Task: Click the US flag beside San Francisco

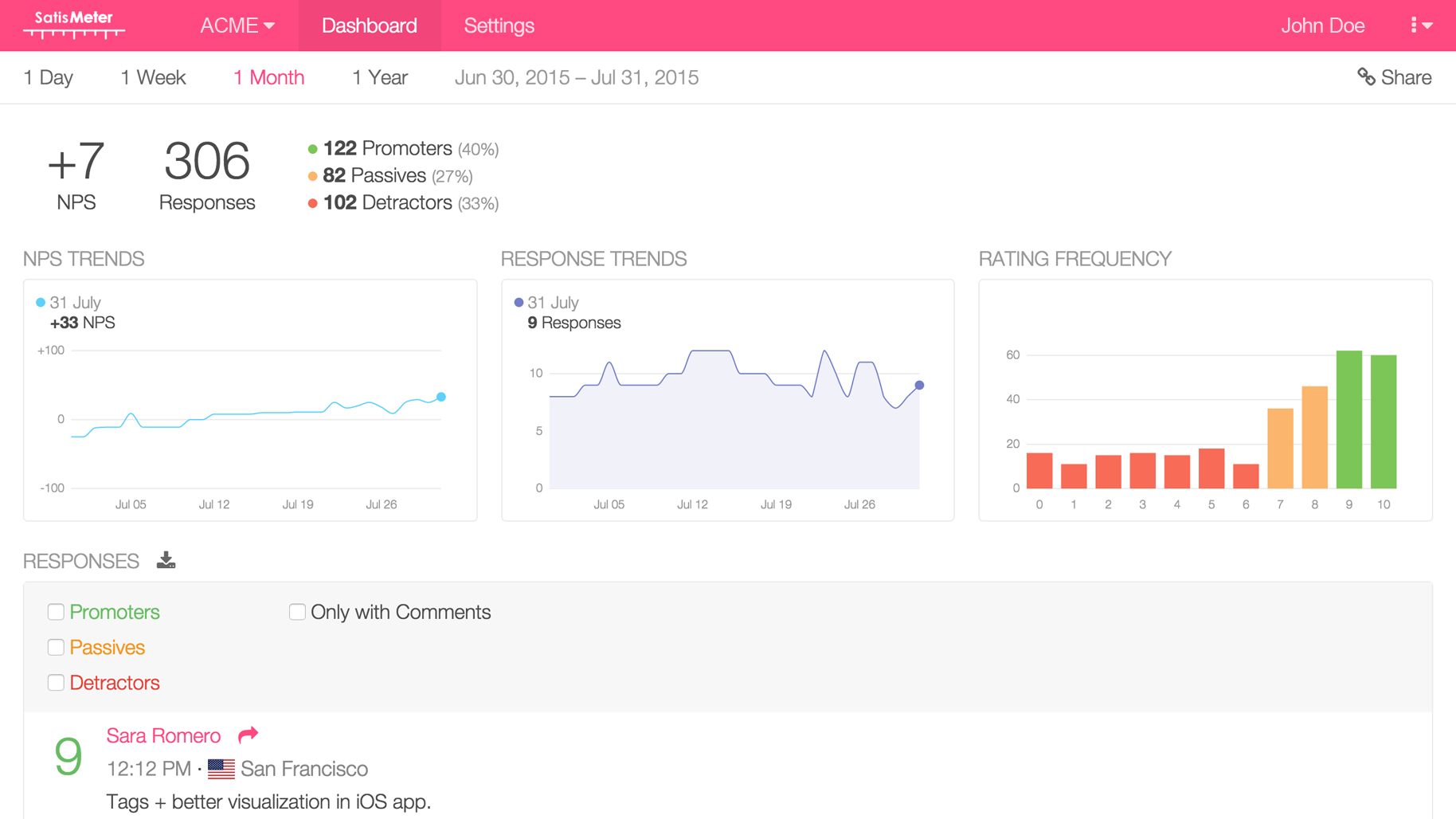Action: click(221, 768)
